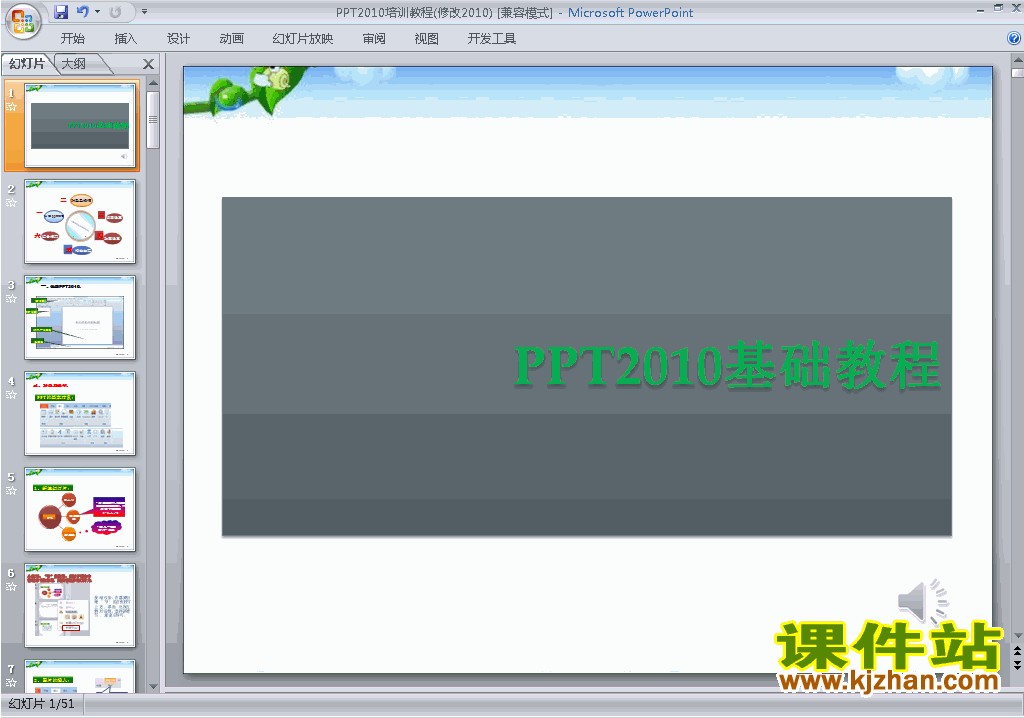This screenshot has width=1024, height=718.
Task: Select slide 3 thumbnail
Action: 80,318
